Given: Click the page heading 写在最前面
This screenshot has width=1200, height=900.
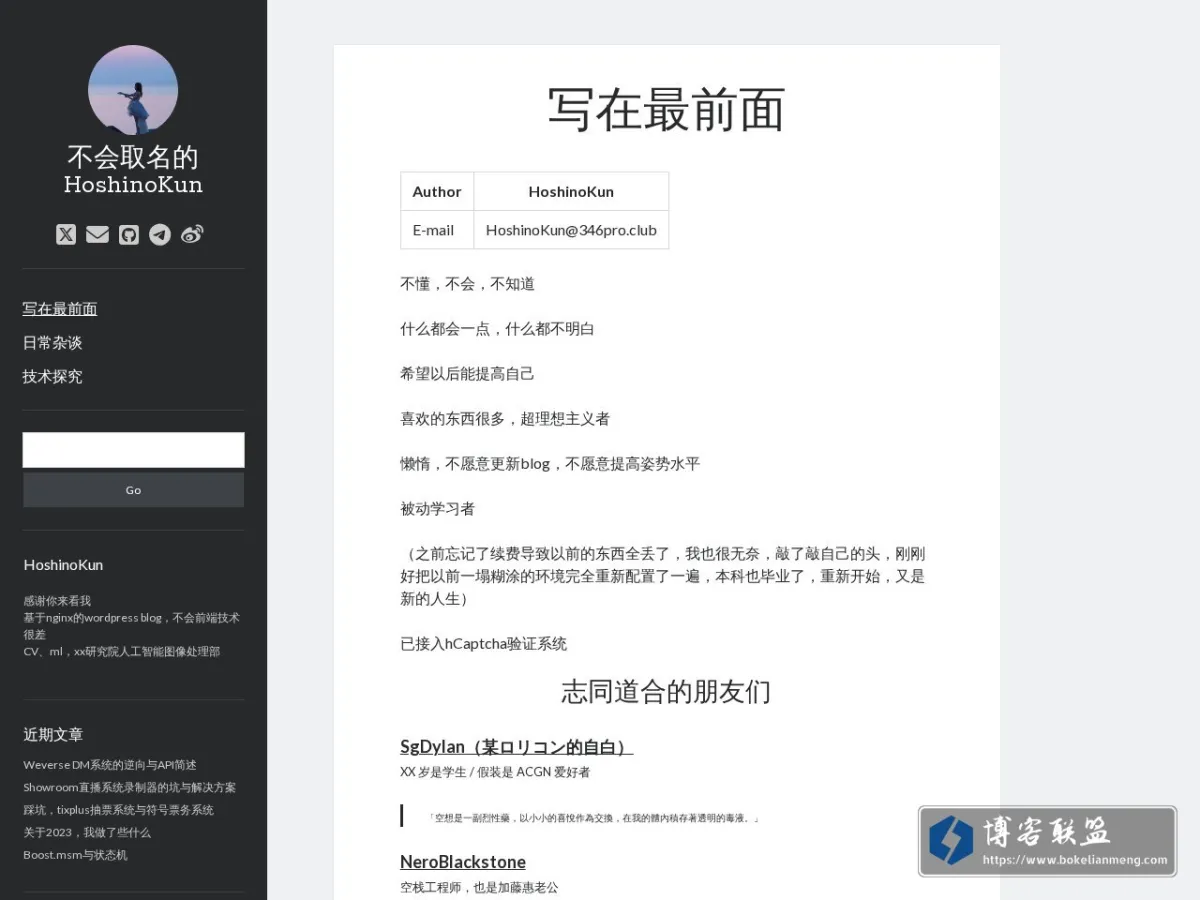Looking at the screenshot, I should pyautogui.click(x=666, y=109).
